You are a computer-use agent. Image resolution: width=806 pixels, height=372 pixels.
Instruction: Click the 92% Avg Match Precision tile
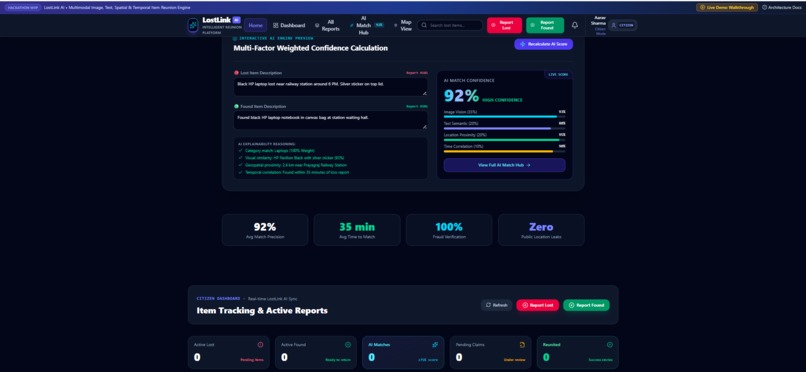point(265,230)
